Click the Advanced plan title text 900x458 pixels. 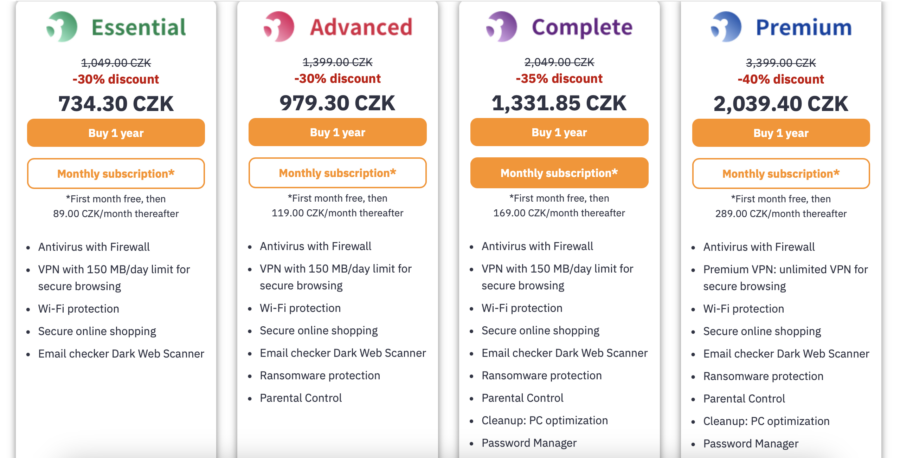coord(361,27)
